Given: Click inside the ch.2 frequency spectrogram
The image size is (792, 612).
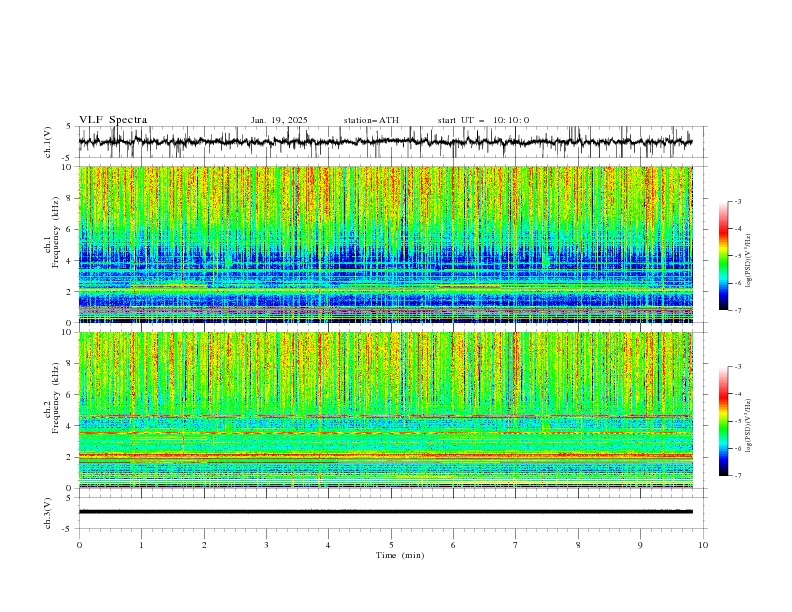Looking at the screenshot, I should (385, 410).
